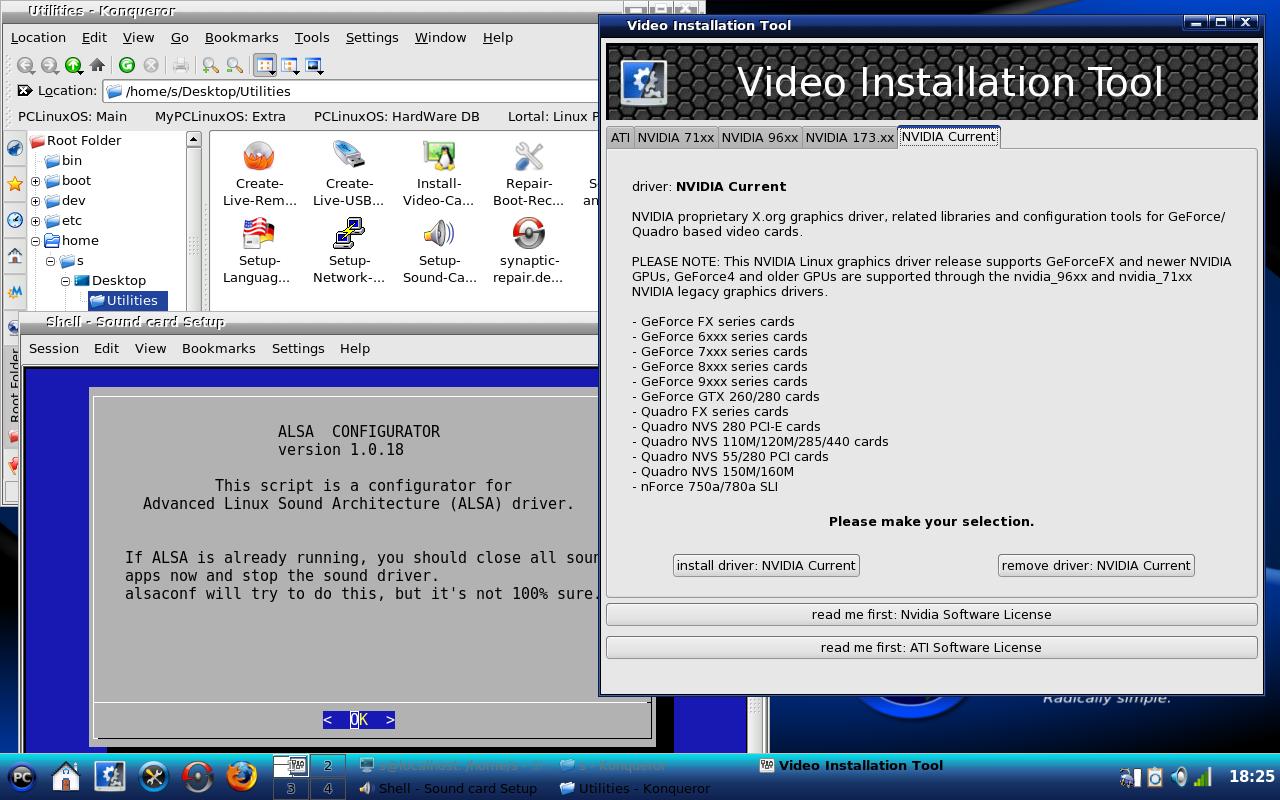The width and height of the screenshot is (1280, 800).
Task: Open the Location menu in Konqueror
Action: point(38,37)
